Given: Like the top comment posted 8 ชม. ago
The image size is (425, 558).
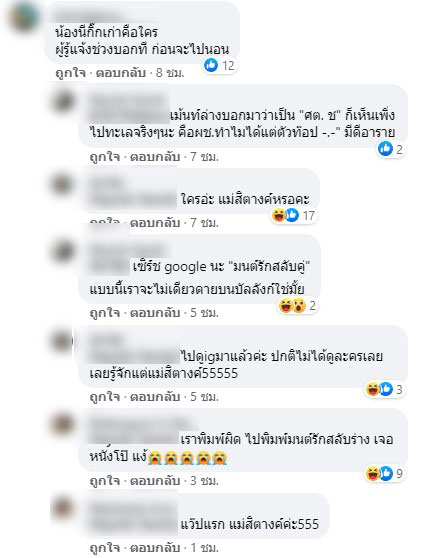Looking at the screenshot, I should [x=70, y=73].
